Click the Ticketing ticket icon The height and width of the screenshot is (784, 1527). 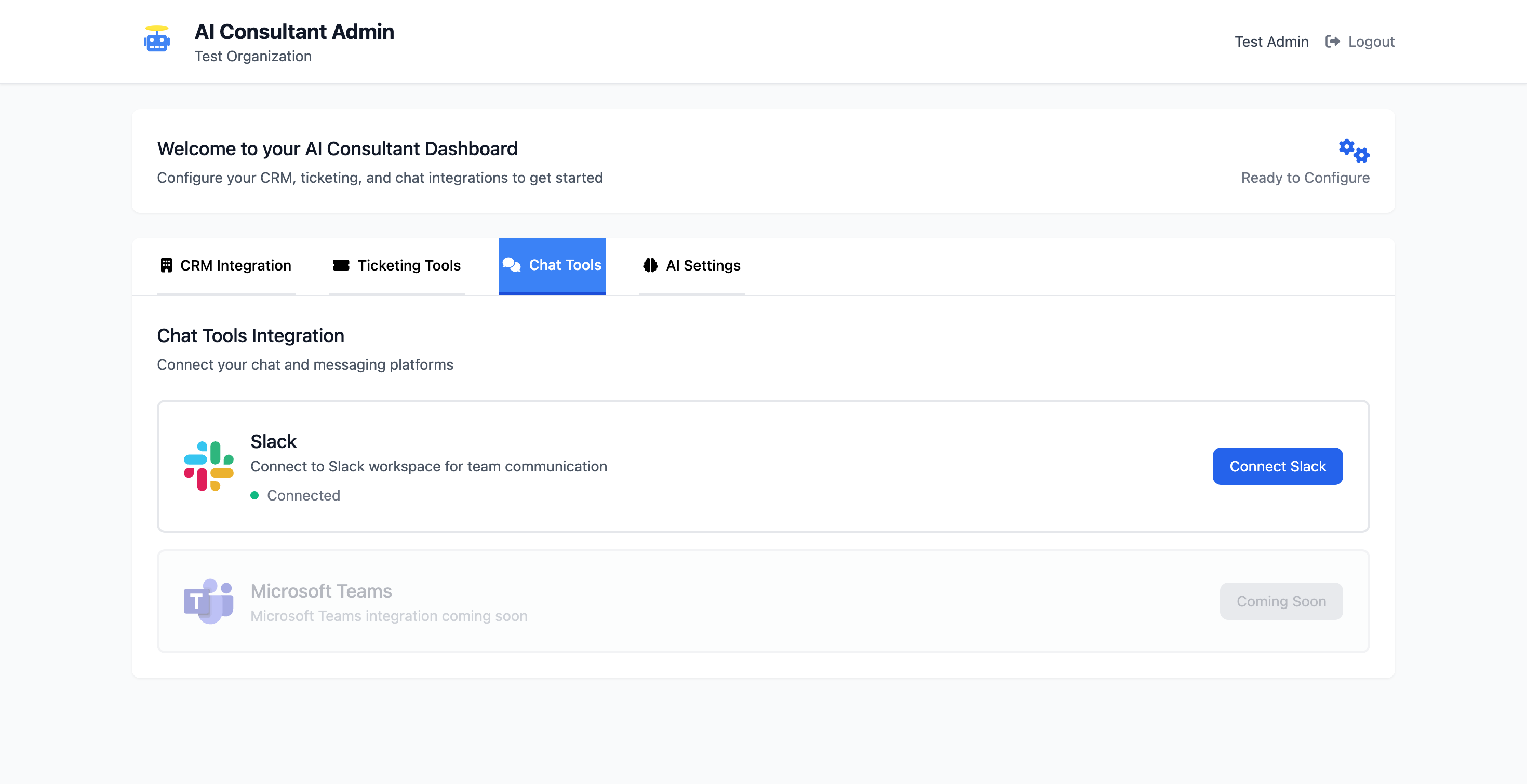[x=341, y=265]
